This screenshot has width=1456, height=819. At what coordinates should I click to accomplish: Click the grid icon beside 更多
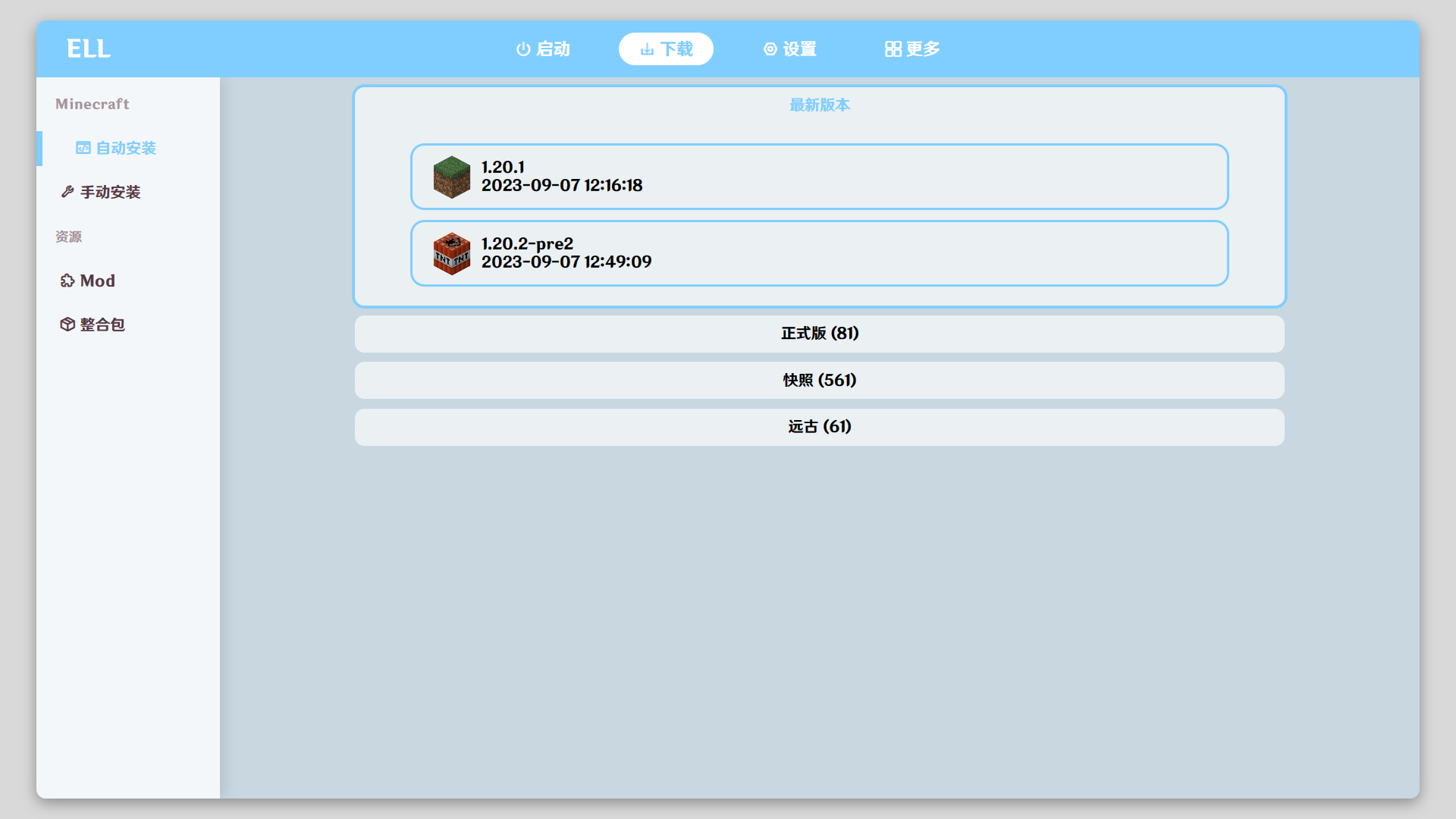(893, 49)
